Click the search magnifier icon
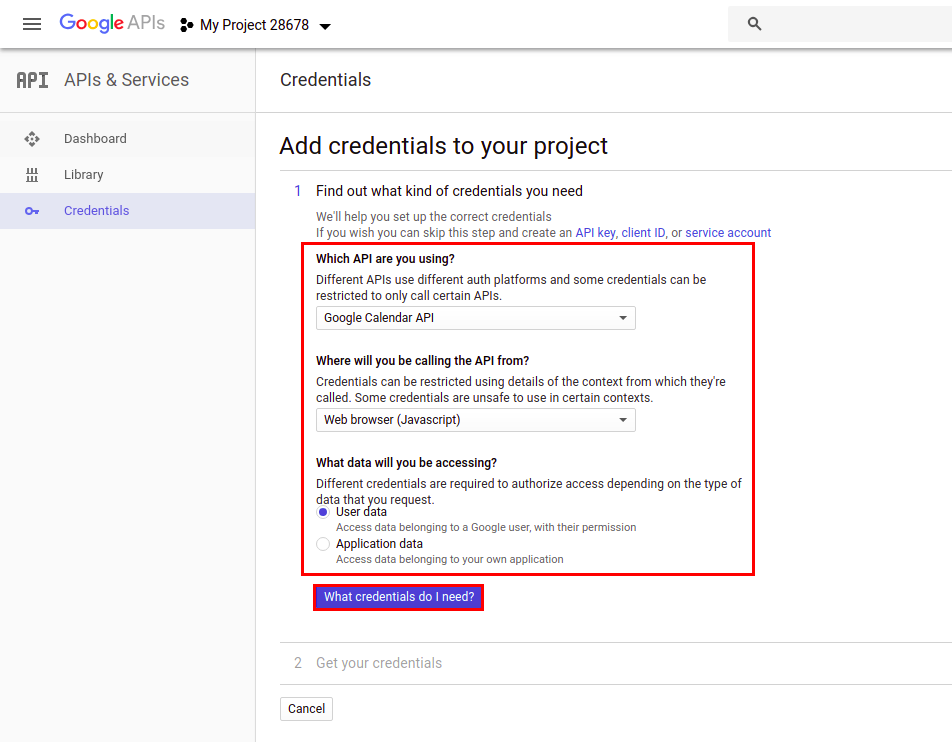The width and height of the screenshot is (952, 742). (754, 24)
